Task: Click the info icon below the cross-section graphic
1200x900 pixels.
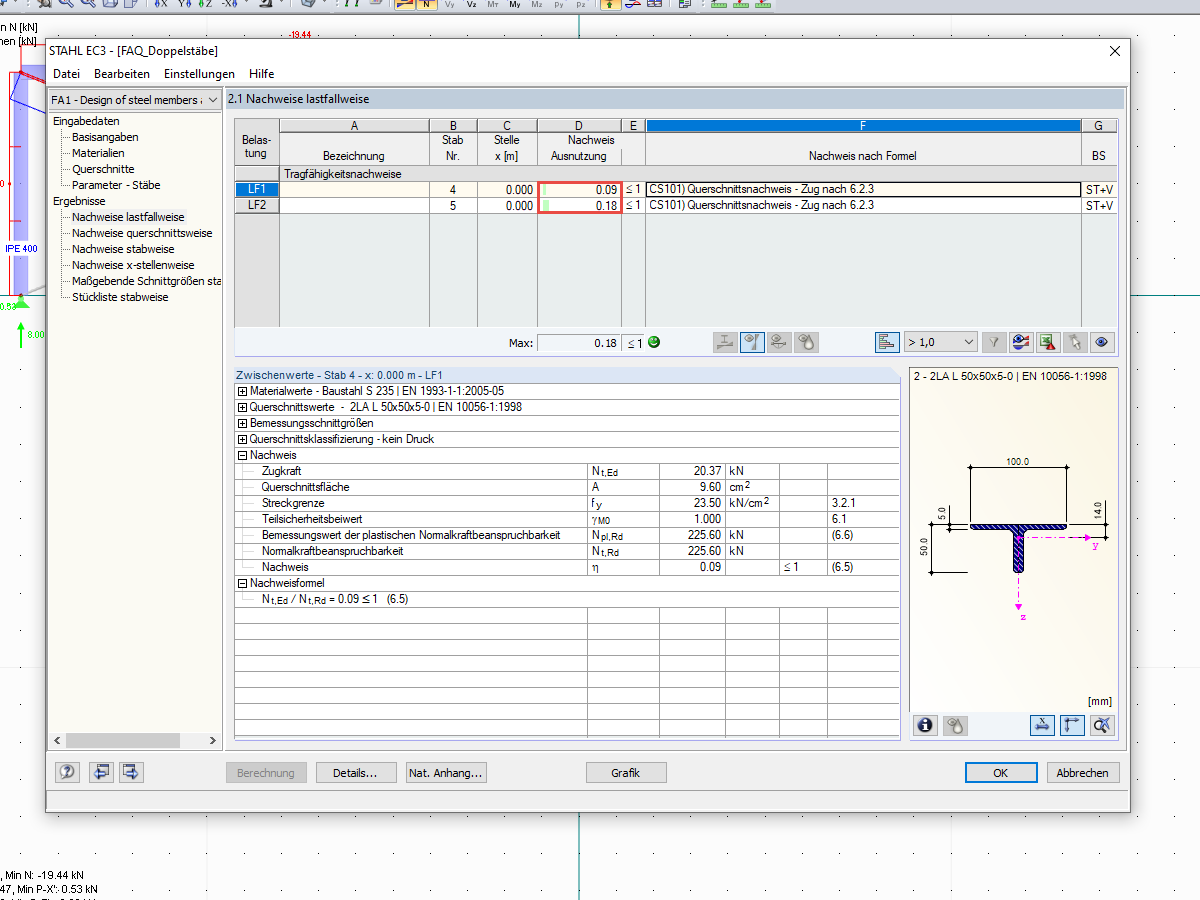Action: [924, 725]
